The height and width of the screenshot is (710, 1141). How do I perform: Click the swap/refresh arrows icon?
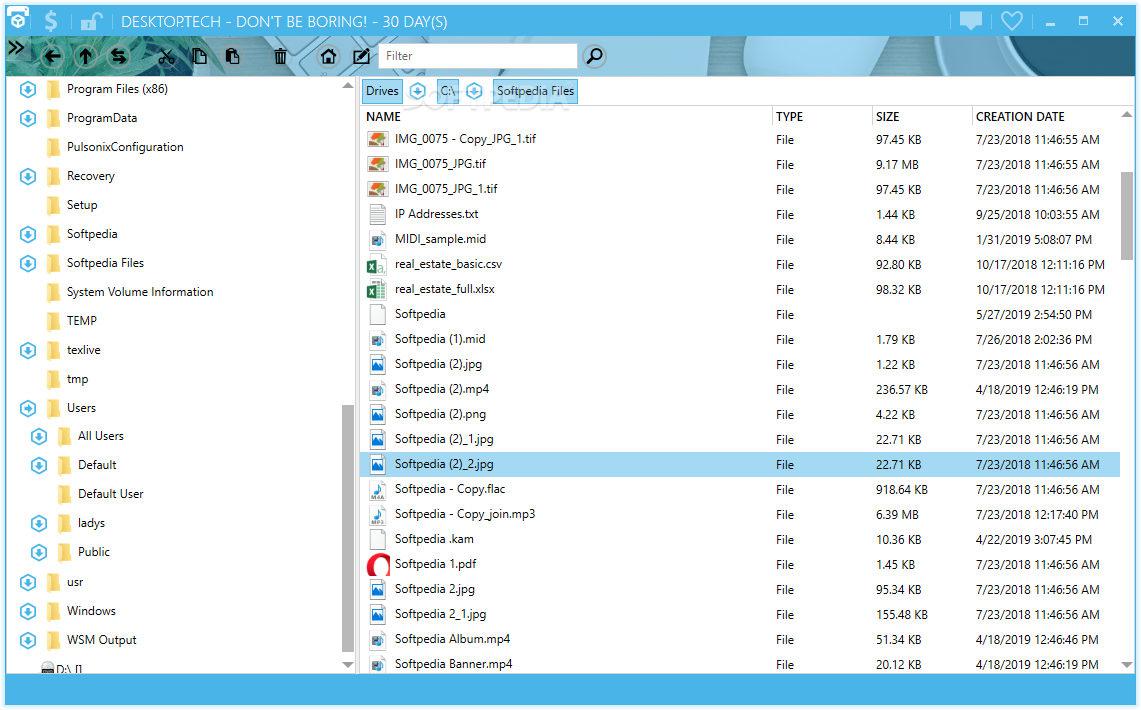point(119,56)
